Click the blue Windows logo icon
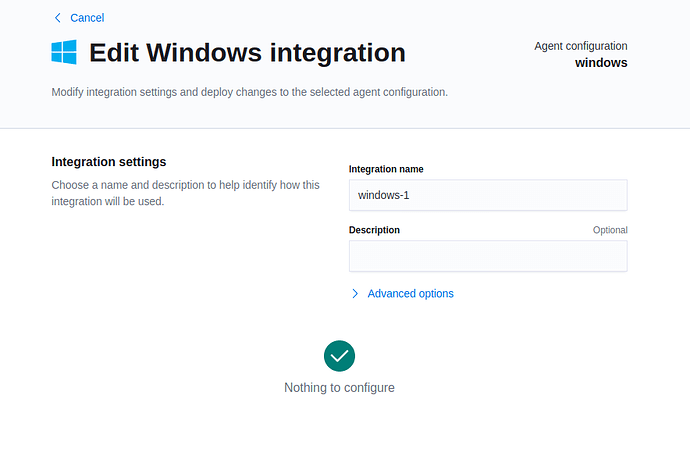The height and width of the screenshot is (463, 690). coord(64,53)
